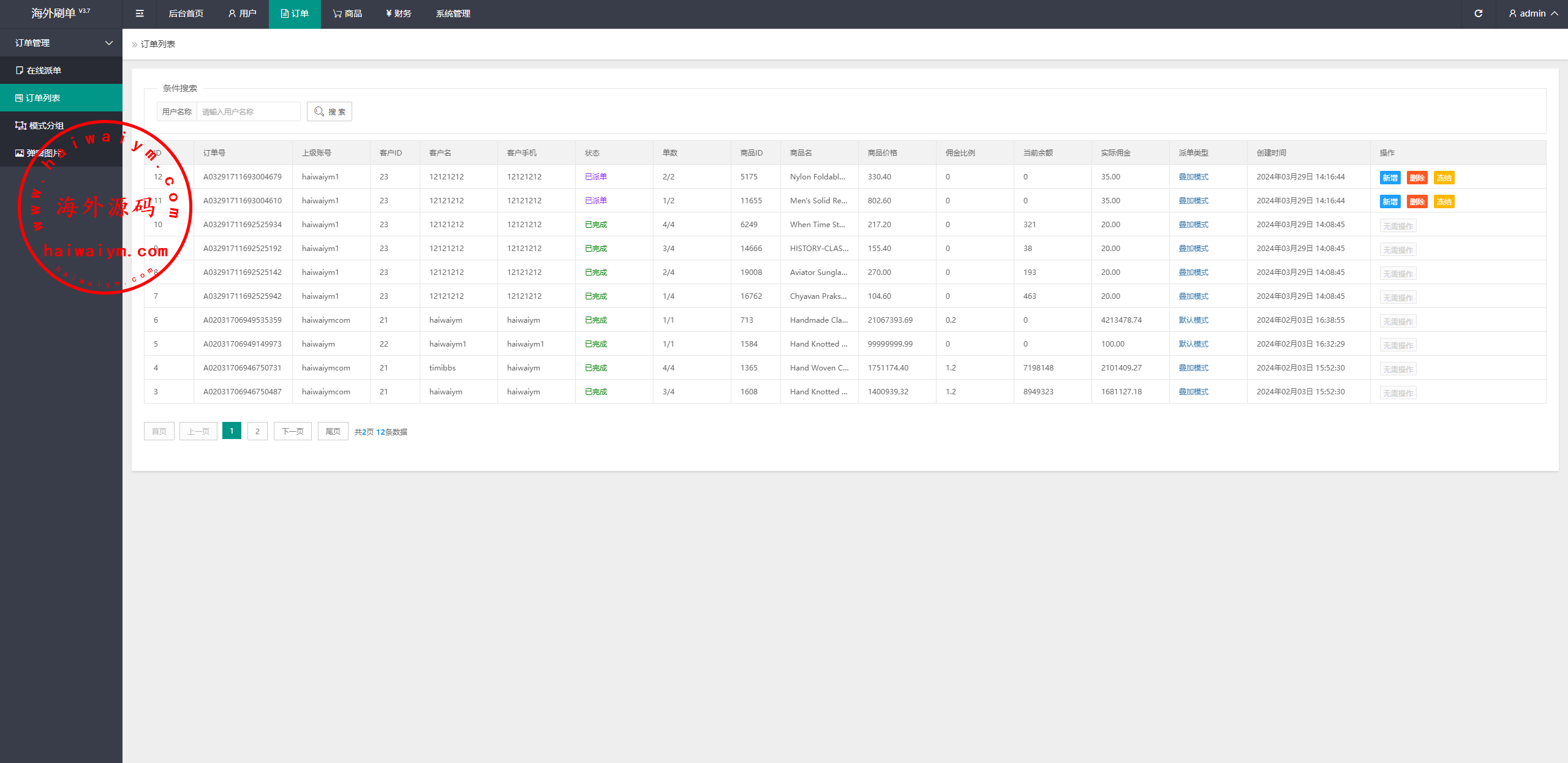Open 模式分组 sidebar item
The height and width of the screenshot is (763, 1568).
click(x=46, y=126)
